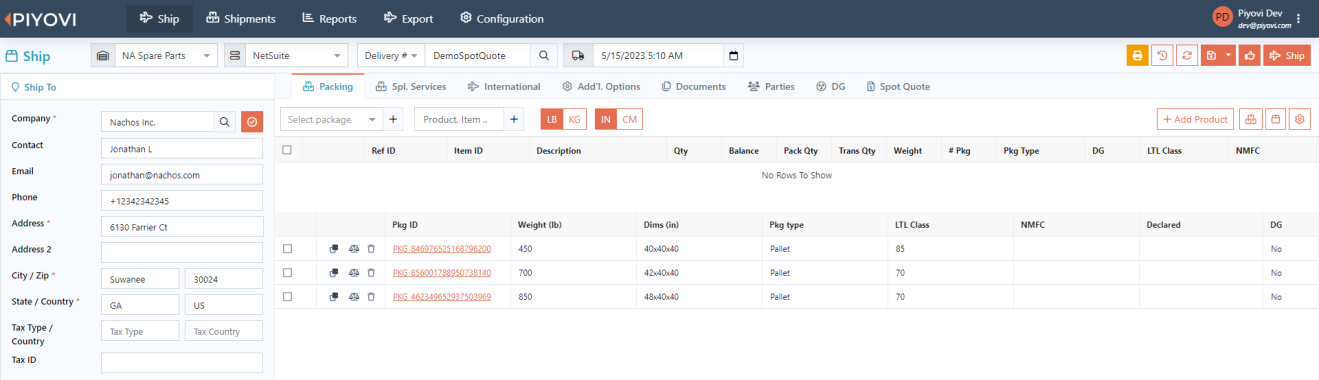Switch to the Spl. Services tab

tap(411, 86)
